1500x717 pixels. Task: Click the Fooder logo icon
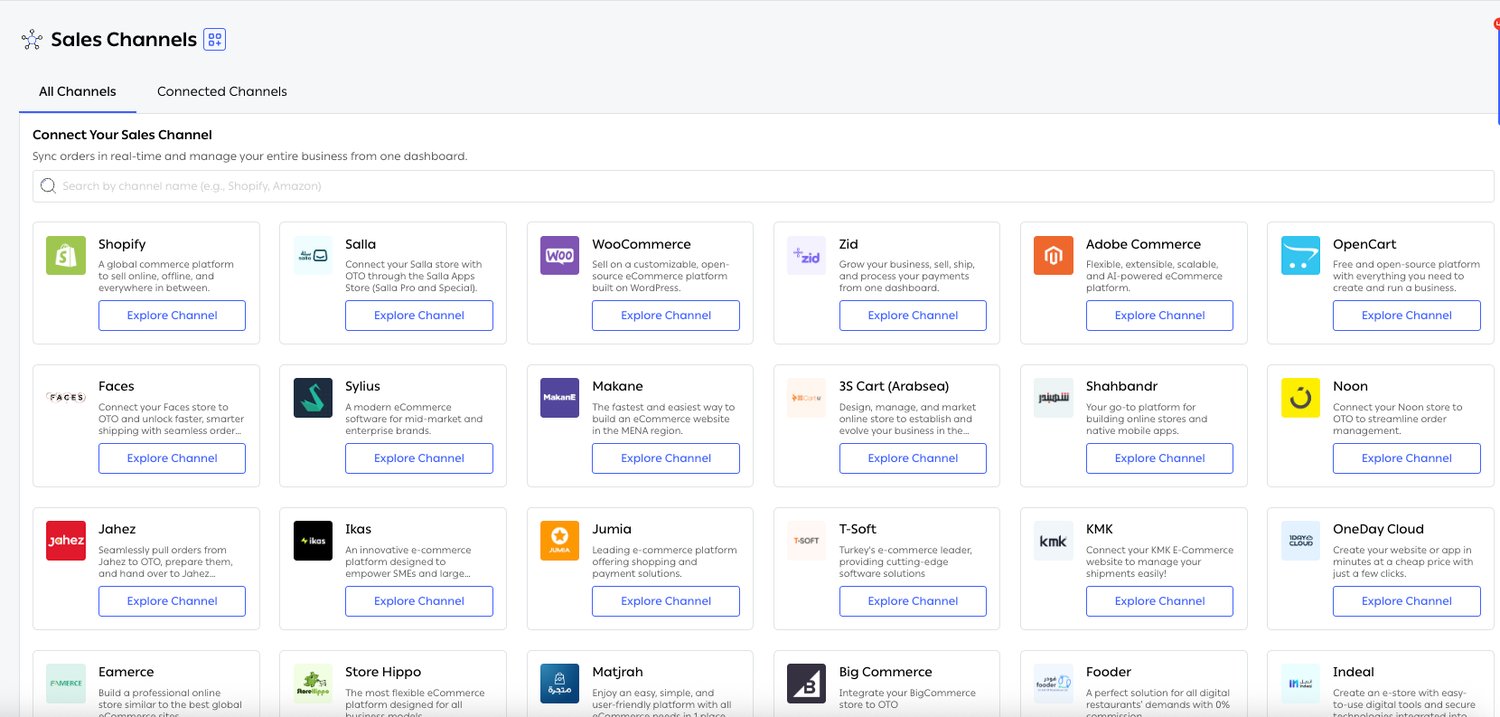click(x=1054, y=684)
